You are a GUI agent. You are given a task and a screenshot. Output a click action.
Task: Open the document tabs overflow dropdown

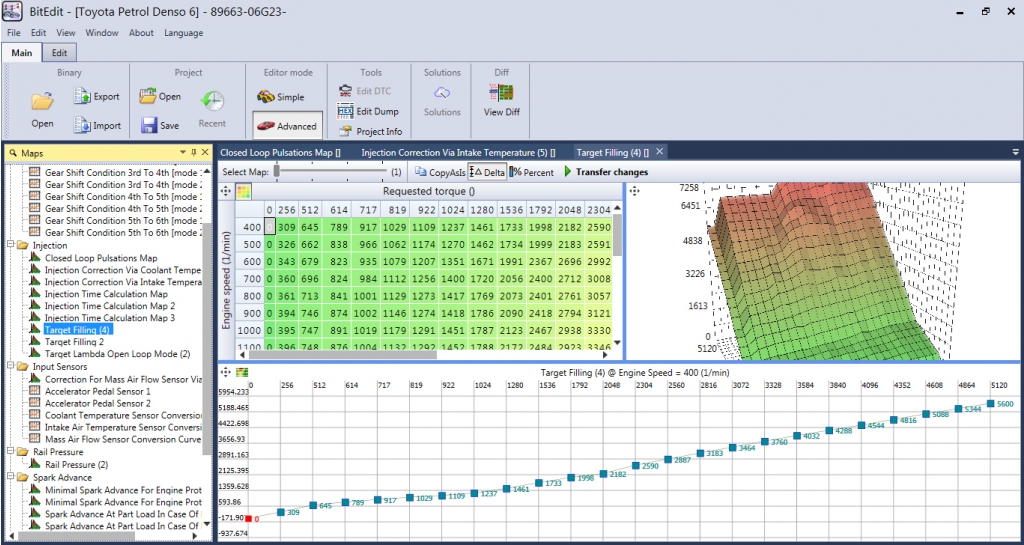click(x=1016, y=151)
